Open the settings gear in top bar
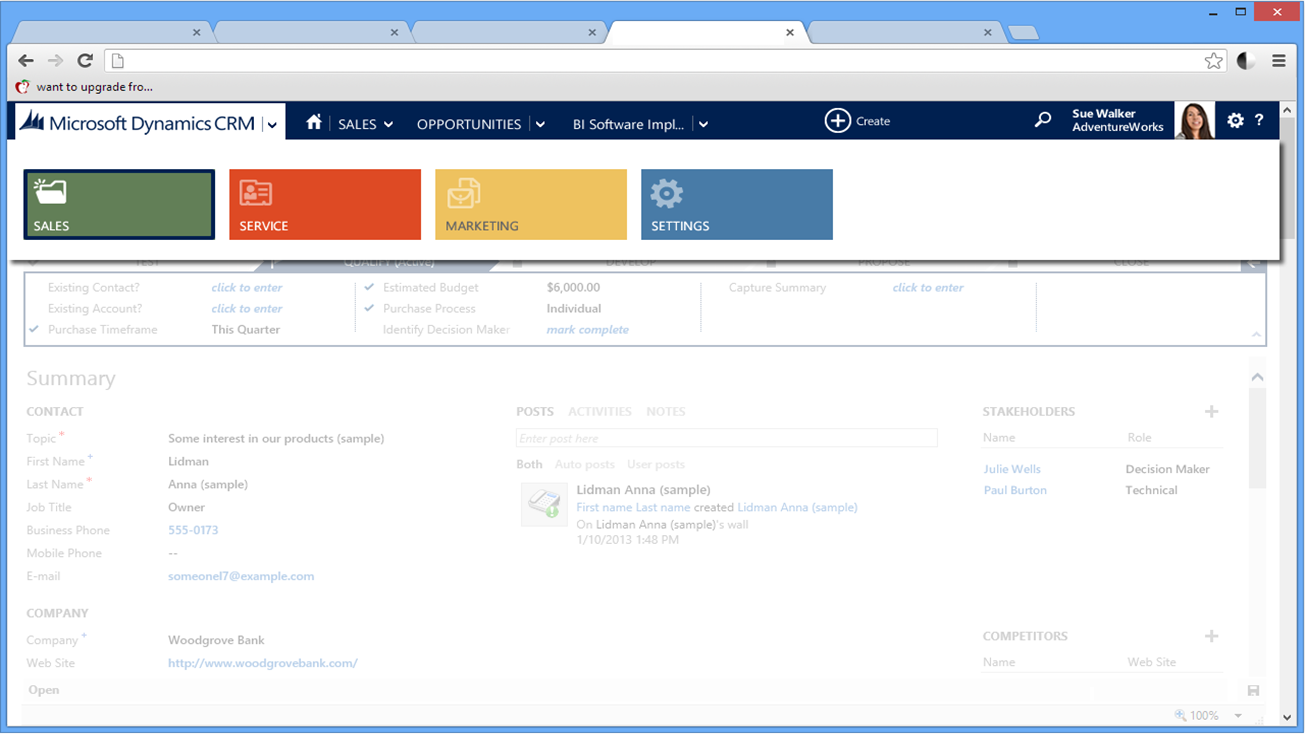The width and height of the screenshot is (1305, 734). coord(1236,120)
